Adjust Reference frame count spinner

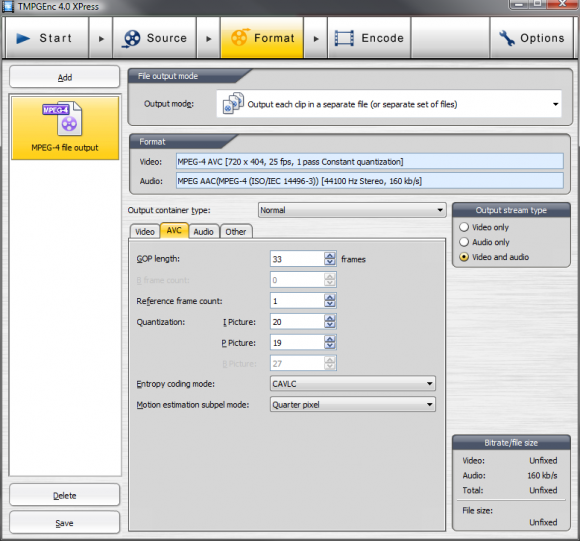tap(330, 301)
